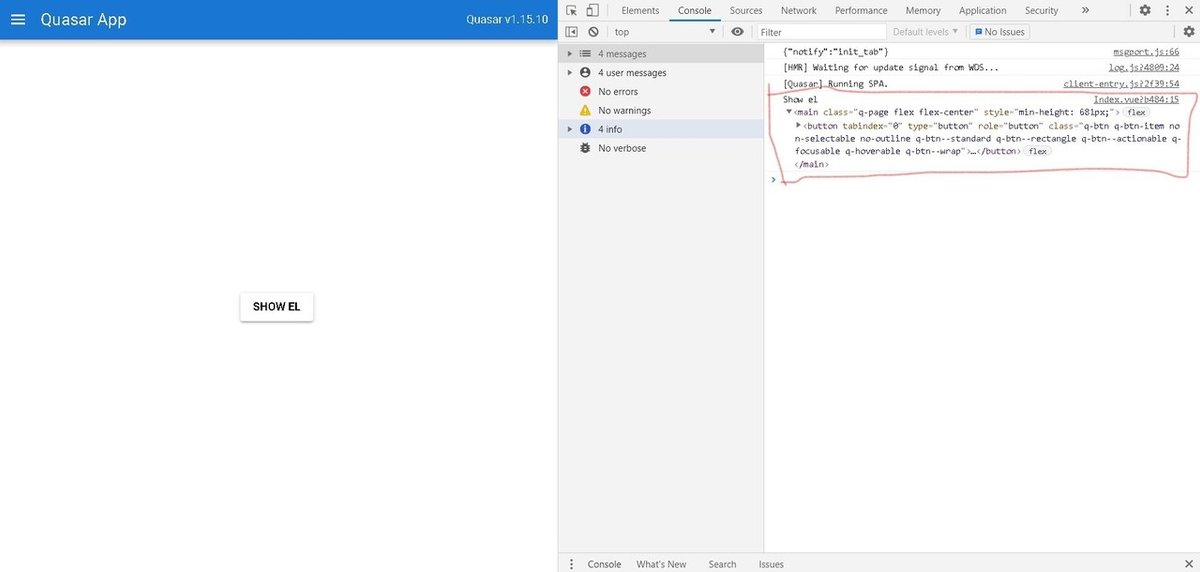Click the Running SPA log message

point(835,84)
